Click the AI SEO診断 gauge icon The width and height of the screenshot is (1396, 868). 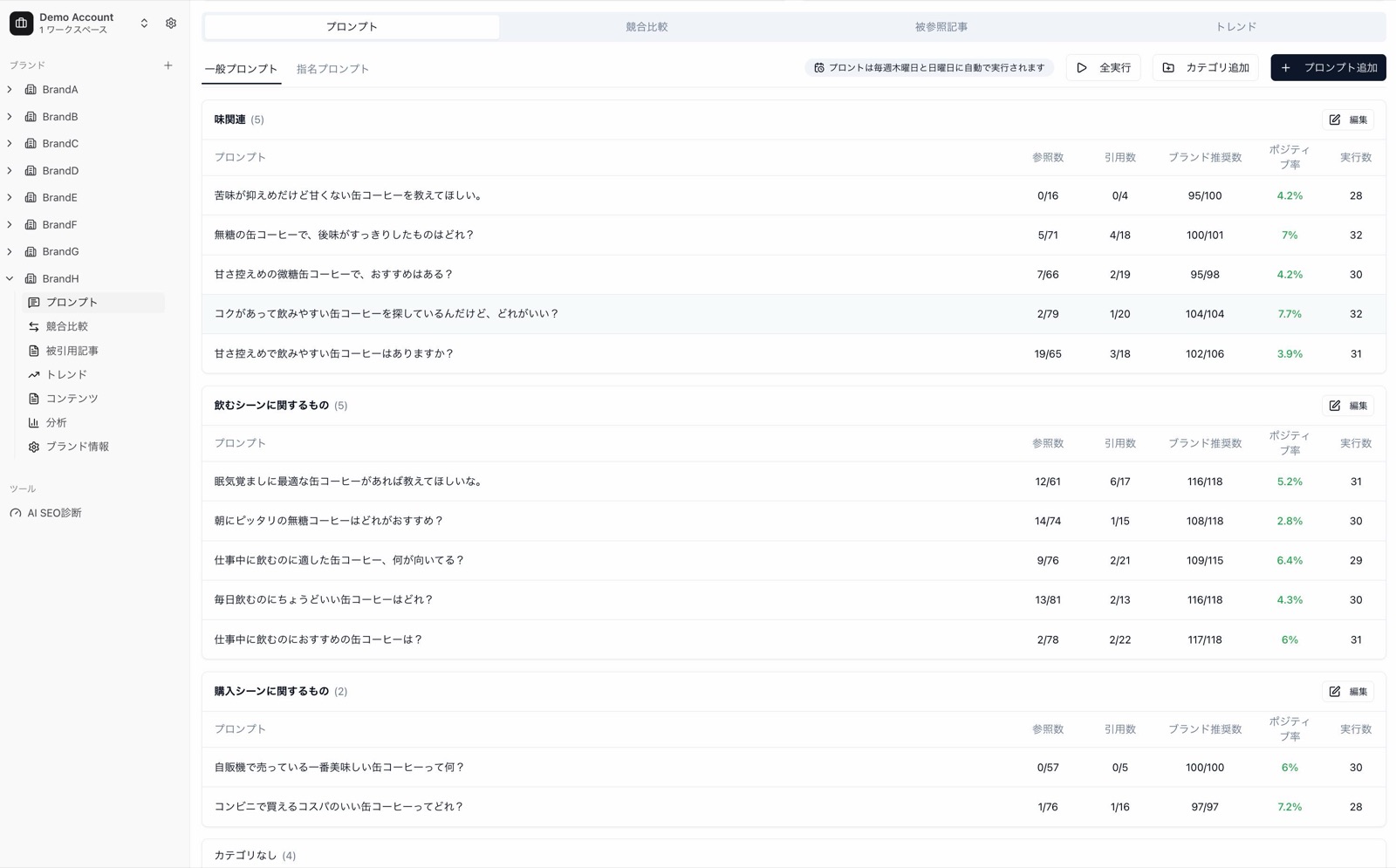16,514
